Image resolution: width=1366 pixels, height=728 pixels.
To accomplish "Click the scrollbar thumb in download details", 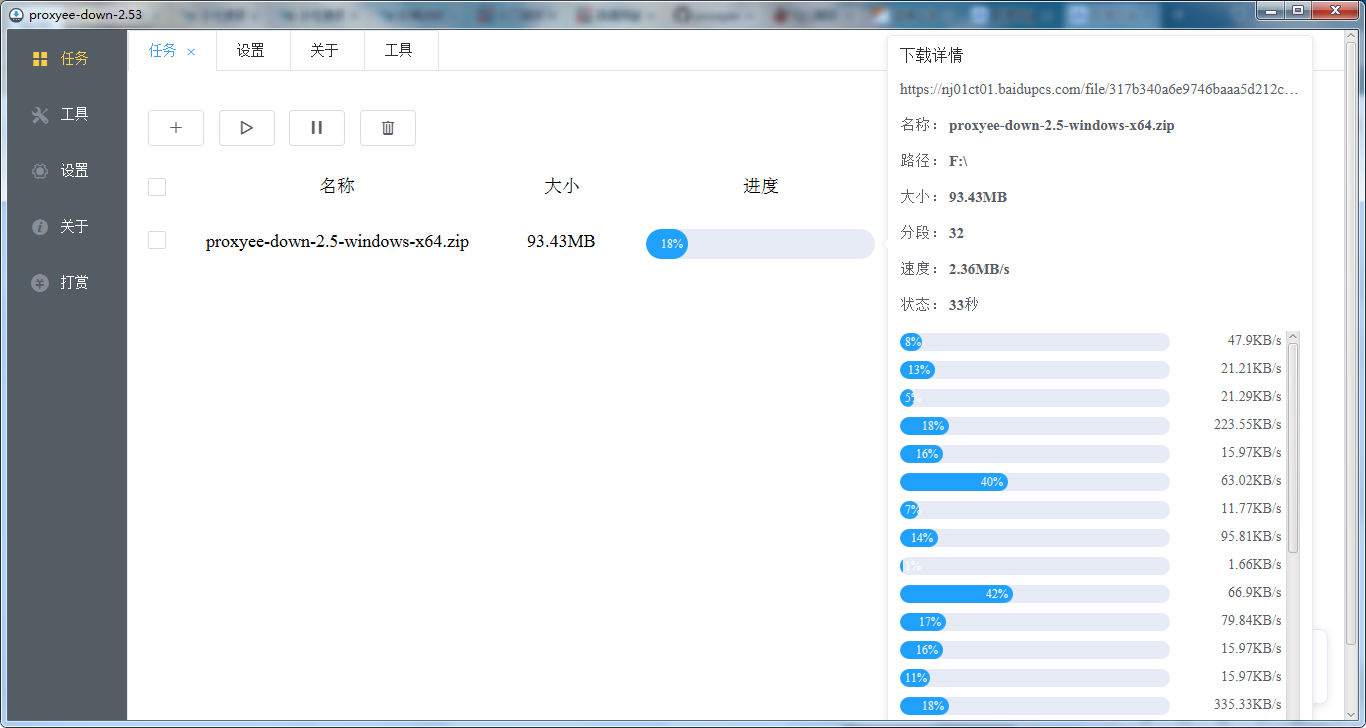I will click(1293, 447).
